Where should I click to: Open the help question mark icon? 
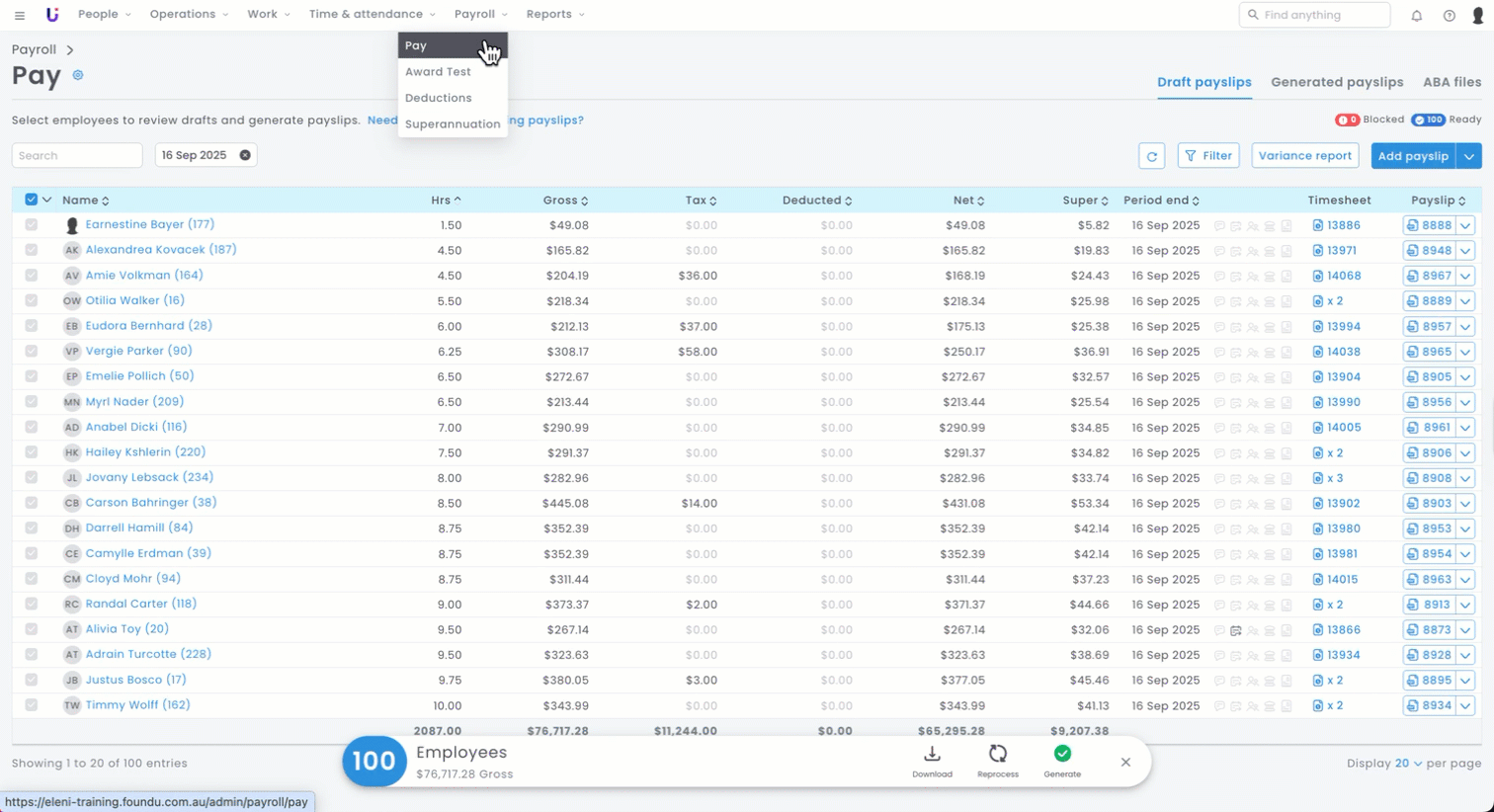[1449, 16]
